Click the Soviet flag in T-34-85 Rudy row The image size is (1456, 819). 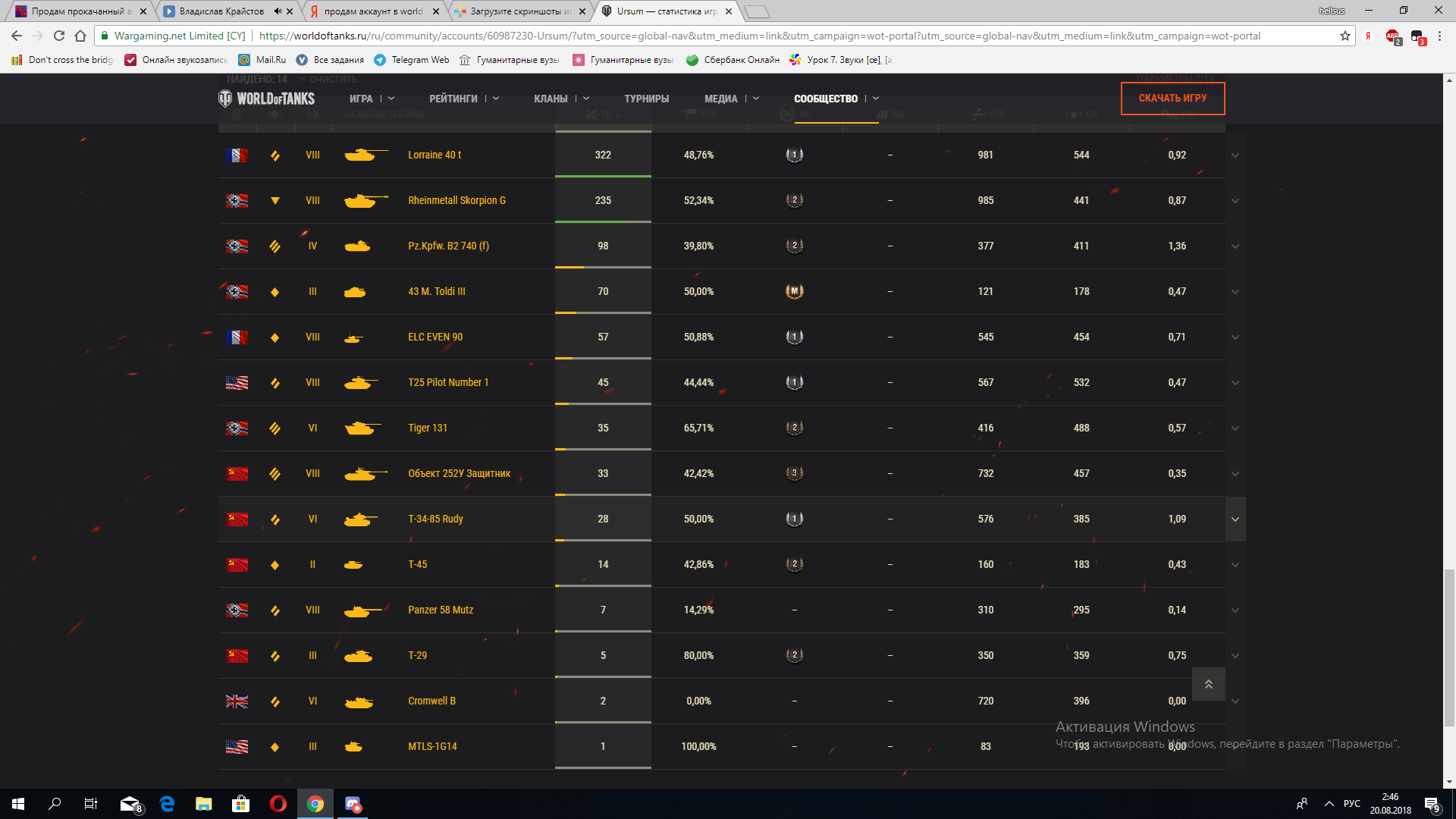[x=237, y=519]
